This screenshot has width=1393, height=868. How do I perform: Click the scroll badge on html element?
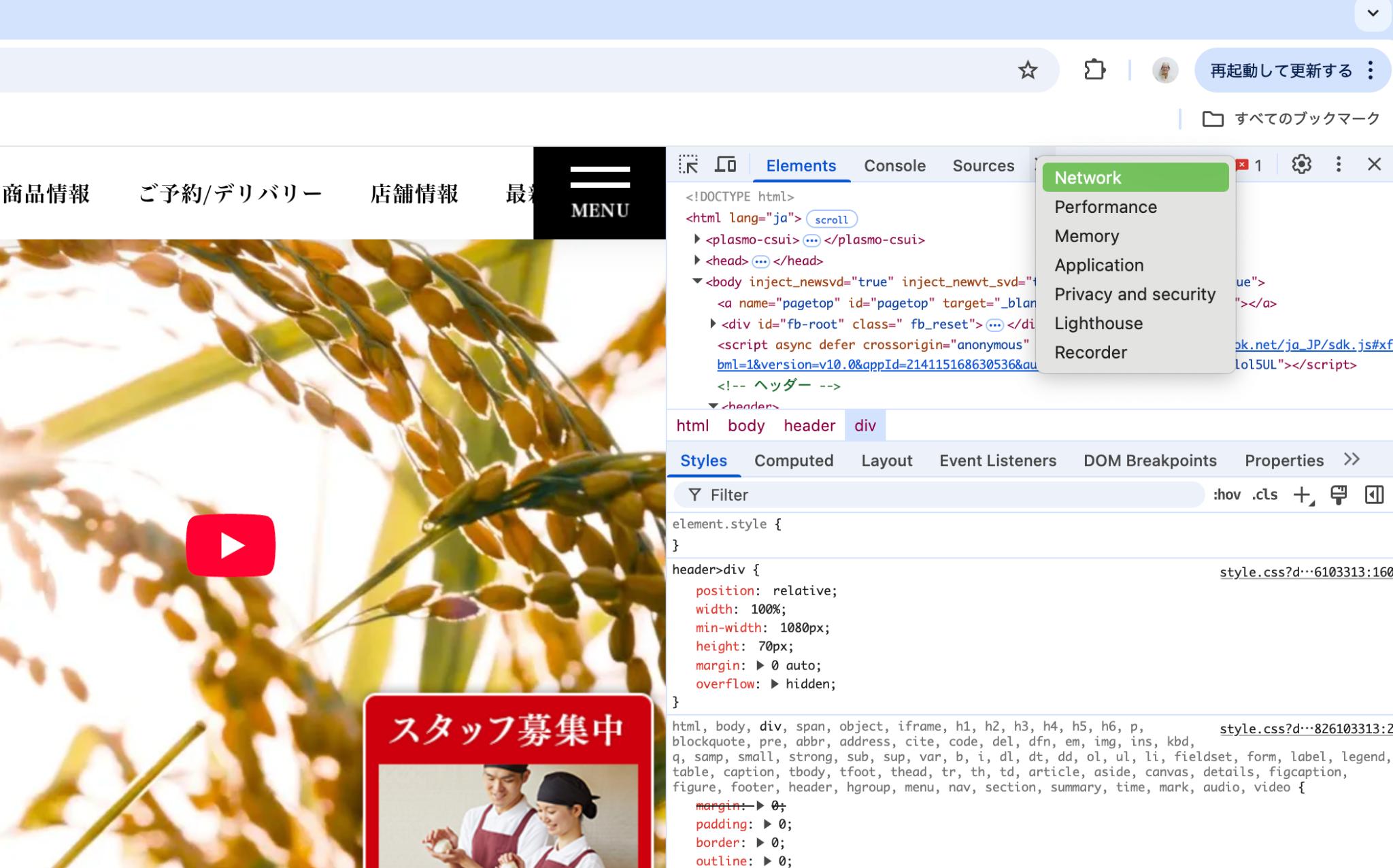coord(831,220)
